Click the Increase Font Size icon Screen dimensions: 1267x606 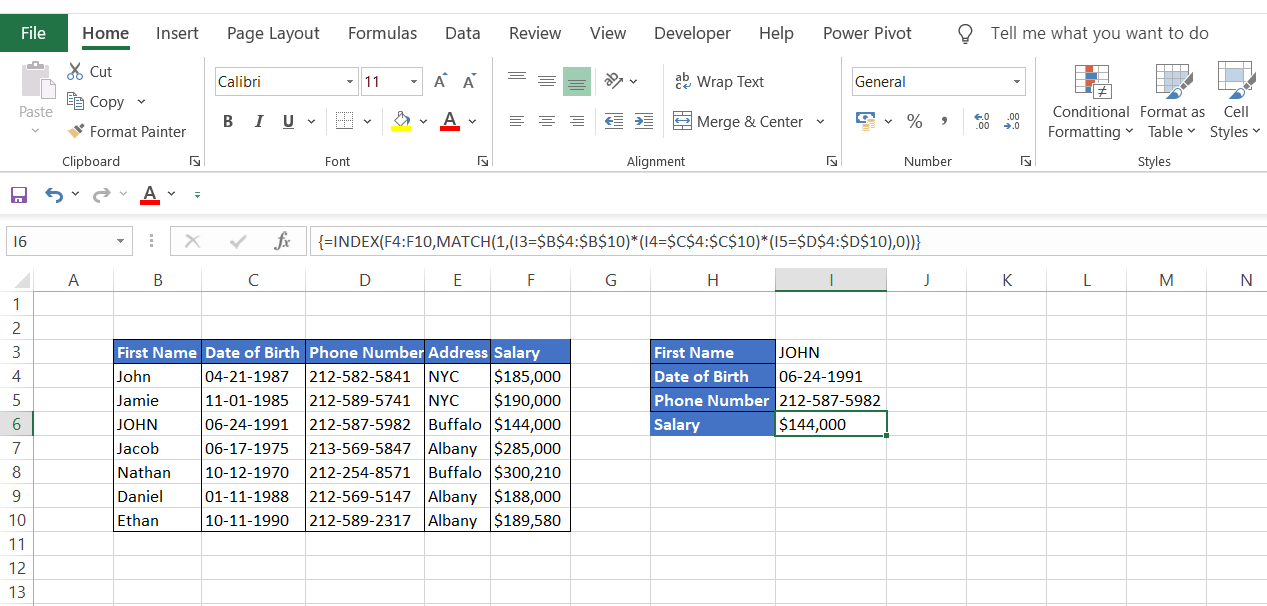pyautogui.click(x=441, y=82)
